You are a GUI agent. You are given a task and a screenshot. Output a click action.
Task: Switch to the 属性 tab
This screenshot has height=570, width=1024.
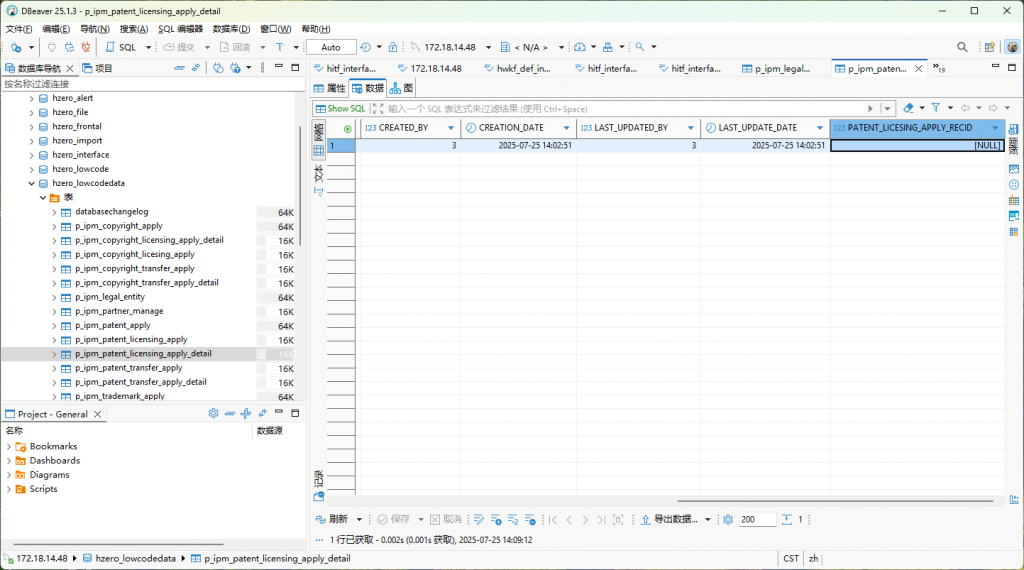330,88
